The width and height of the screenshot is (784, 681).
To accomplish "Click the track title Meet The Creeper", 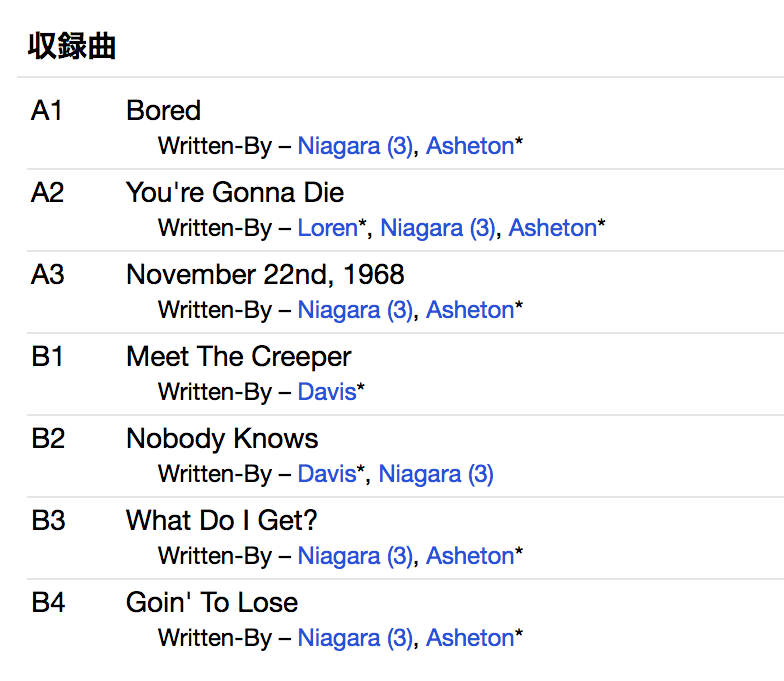I will [x=239, y=357].
